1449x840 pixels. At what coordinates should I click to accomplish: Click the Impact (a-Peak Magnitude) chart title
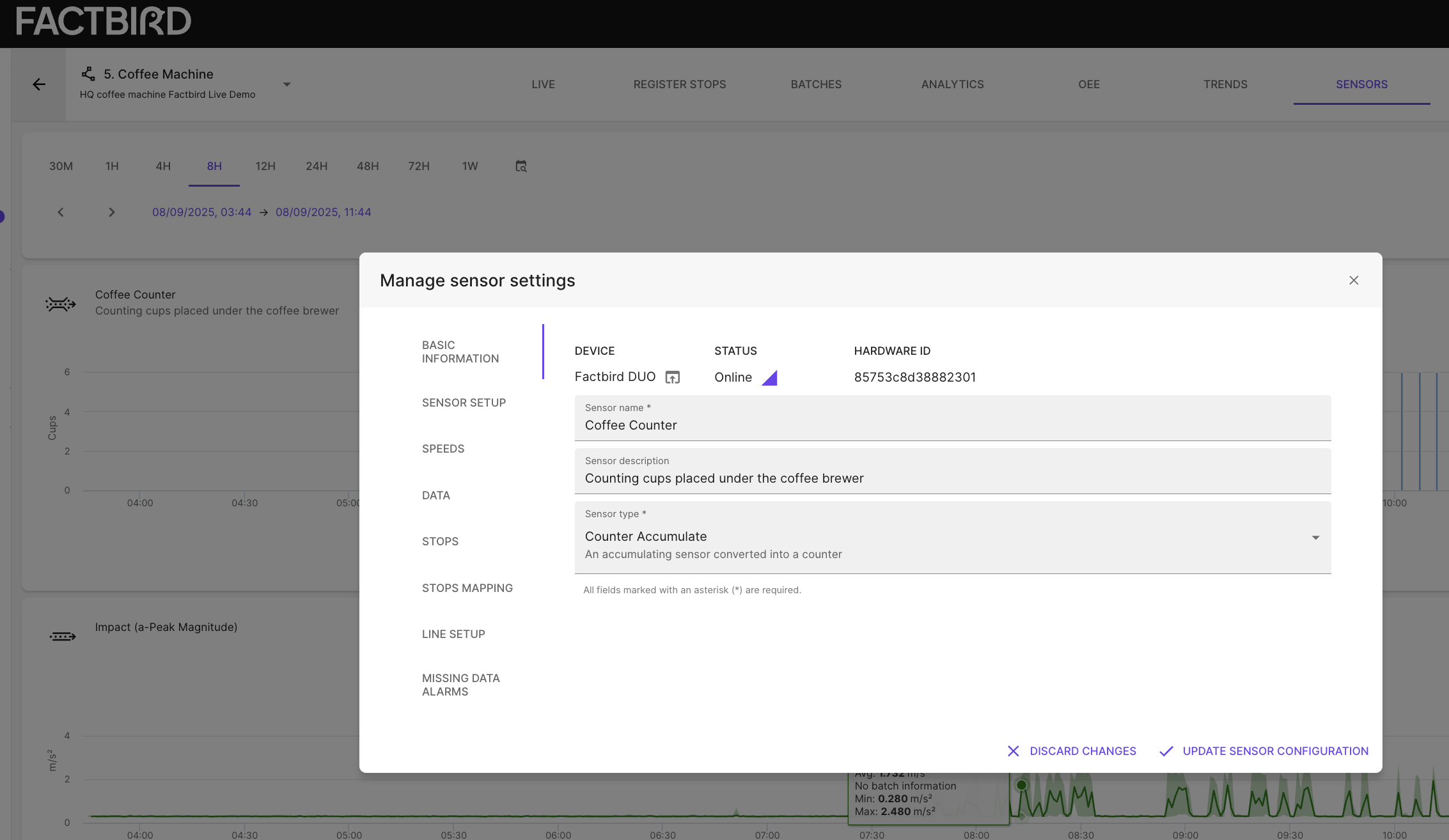pyautogui.click(x=166, y=627)
